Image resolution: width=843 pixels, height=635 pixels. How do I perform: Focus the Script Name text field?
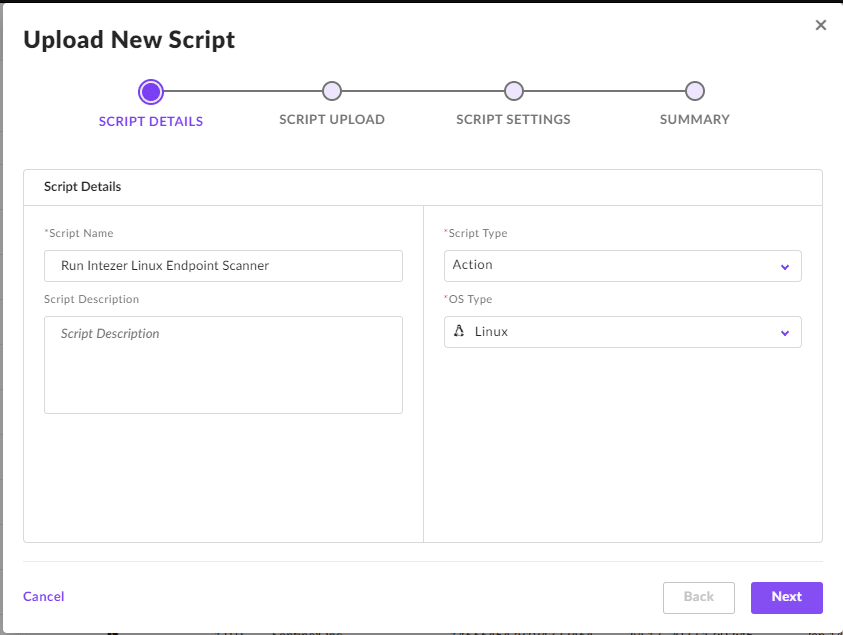pos(223,266)
